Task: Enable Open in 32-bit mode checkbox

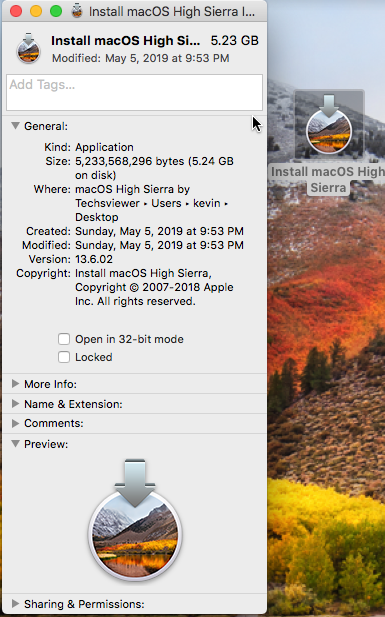Action: 64,339
